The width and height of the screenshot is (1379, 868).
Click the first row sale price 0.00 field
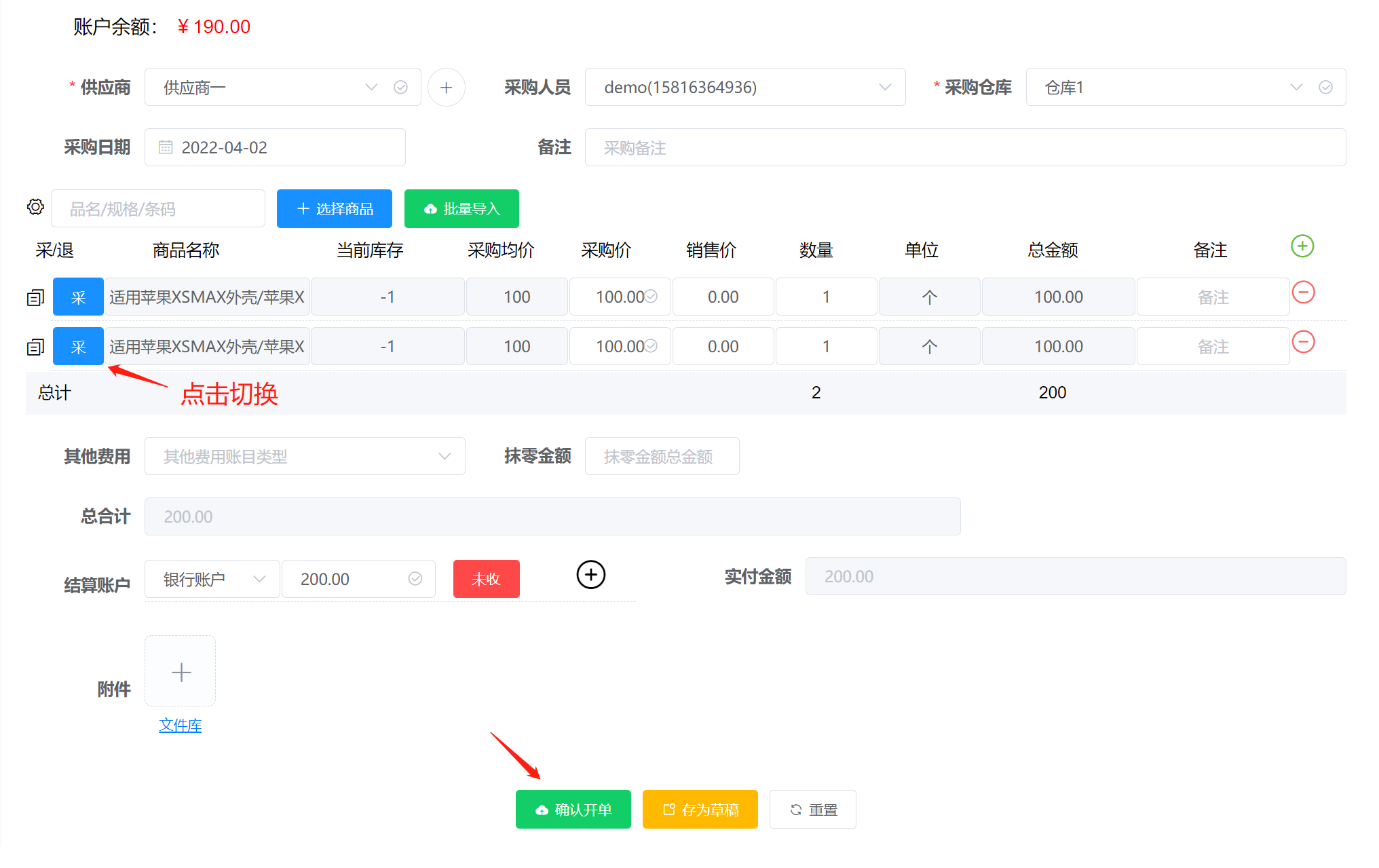pyautogui.click(x=723, y=297)
